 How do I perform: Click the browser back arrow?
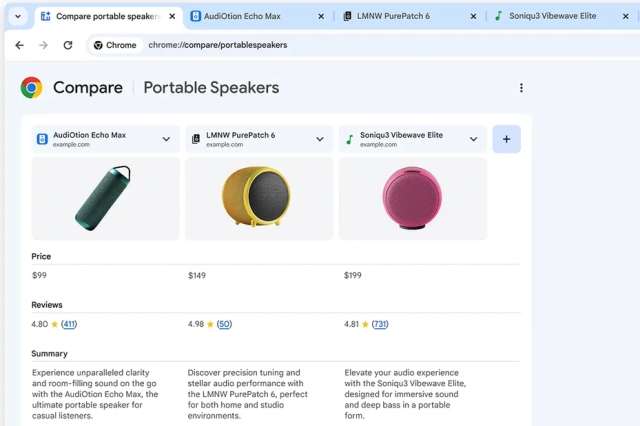19,45
